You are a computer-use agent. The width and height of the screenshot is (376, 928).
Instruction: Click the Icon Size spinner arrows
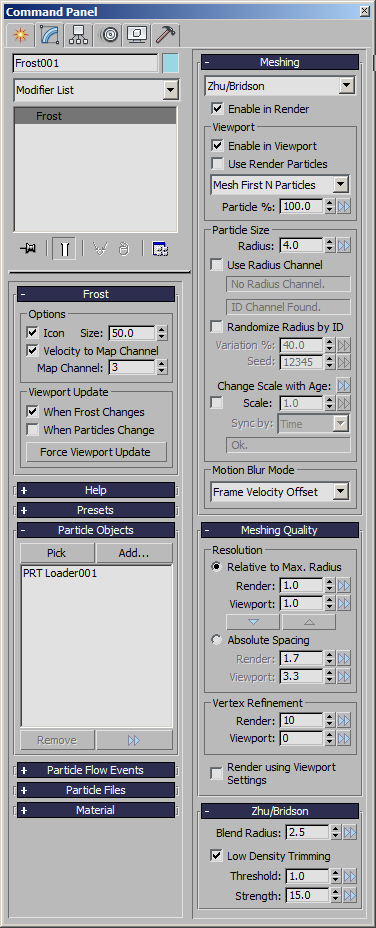tap(162, 333)
